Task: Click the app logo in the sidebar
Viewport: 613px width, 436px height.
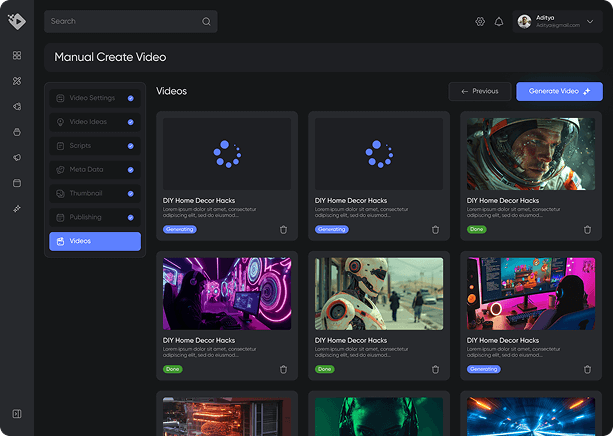Action: coord(17,21)
